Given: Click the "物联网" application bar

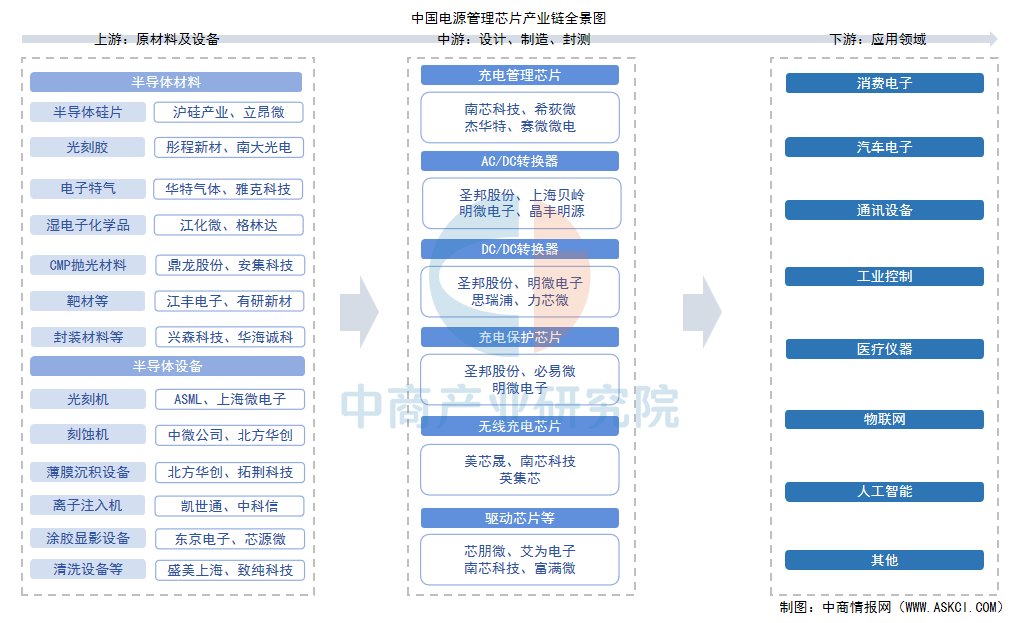Looking at the screenshot, I should click(x=884, y=419).
